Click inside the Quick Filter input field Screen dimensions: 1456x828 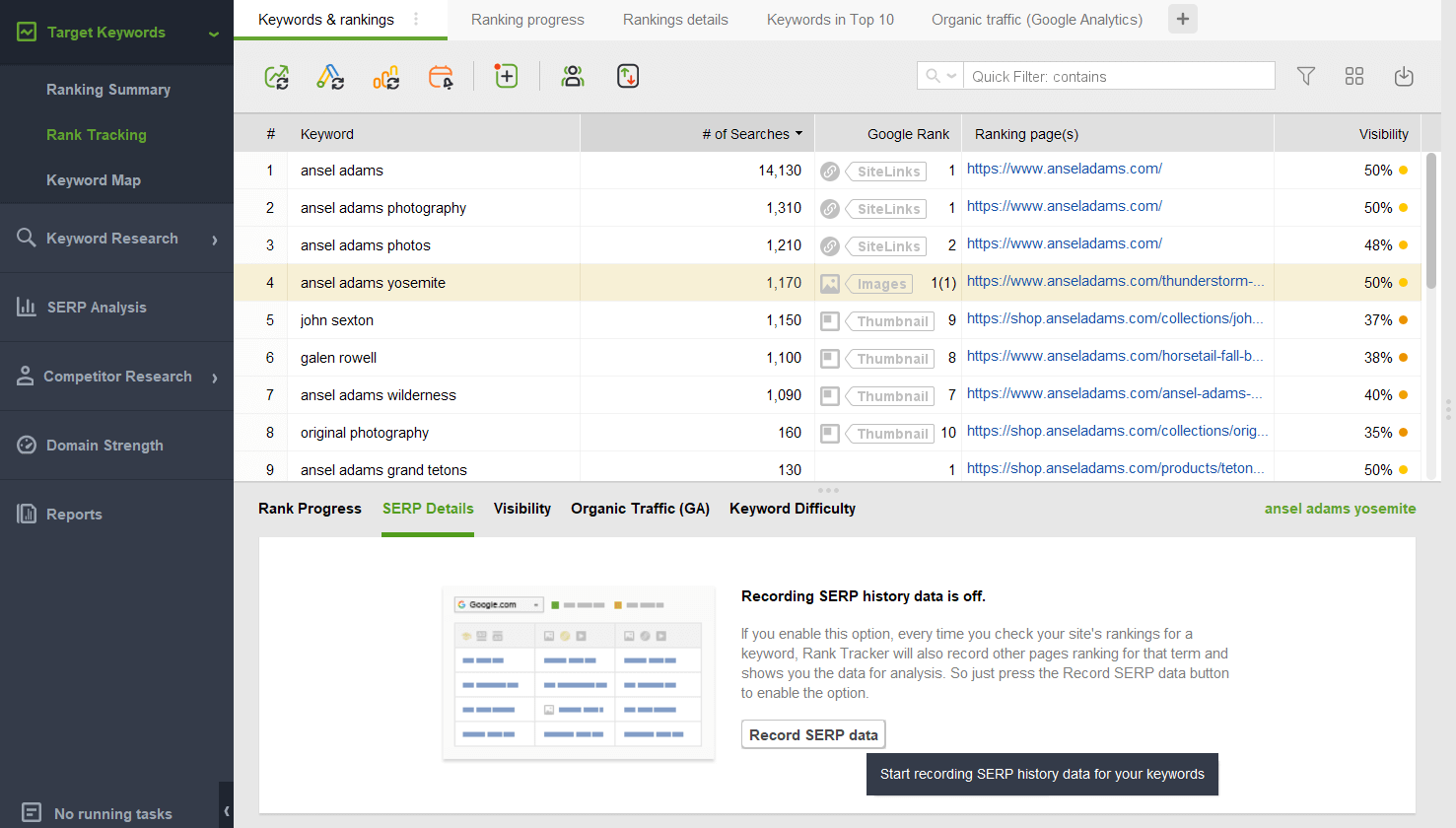coord(1119,76)
